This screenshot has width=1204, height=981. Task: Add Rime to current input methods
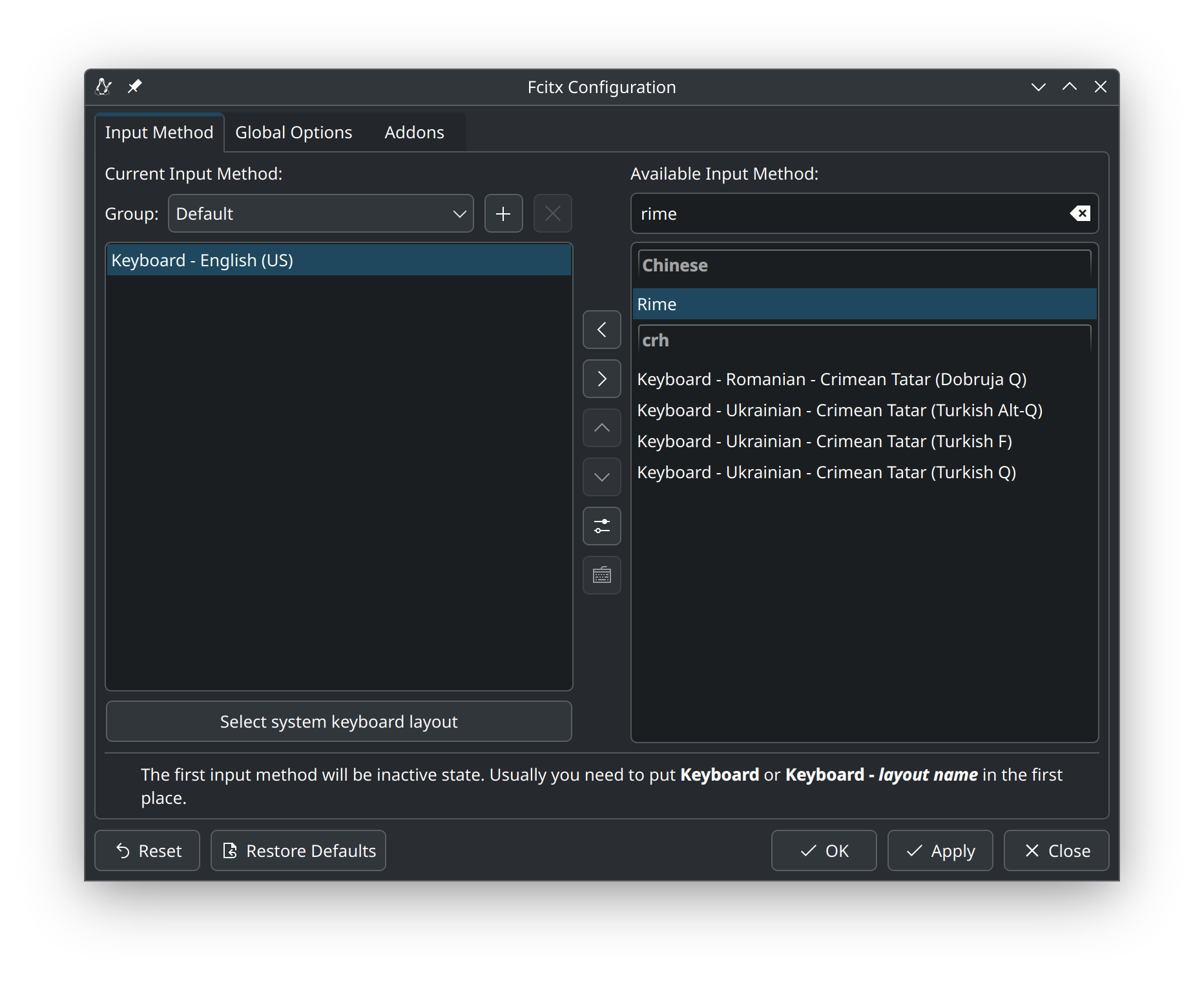coord(601,330)
